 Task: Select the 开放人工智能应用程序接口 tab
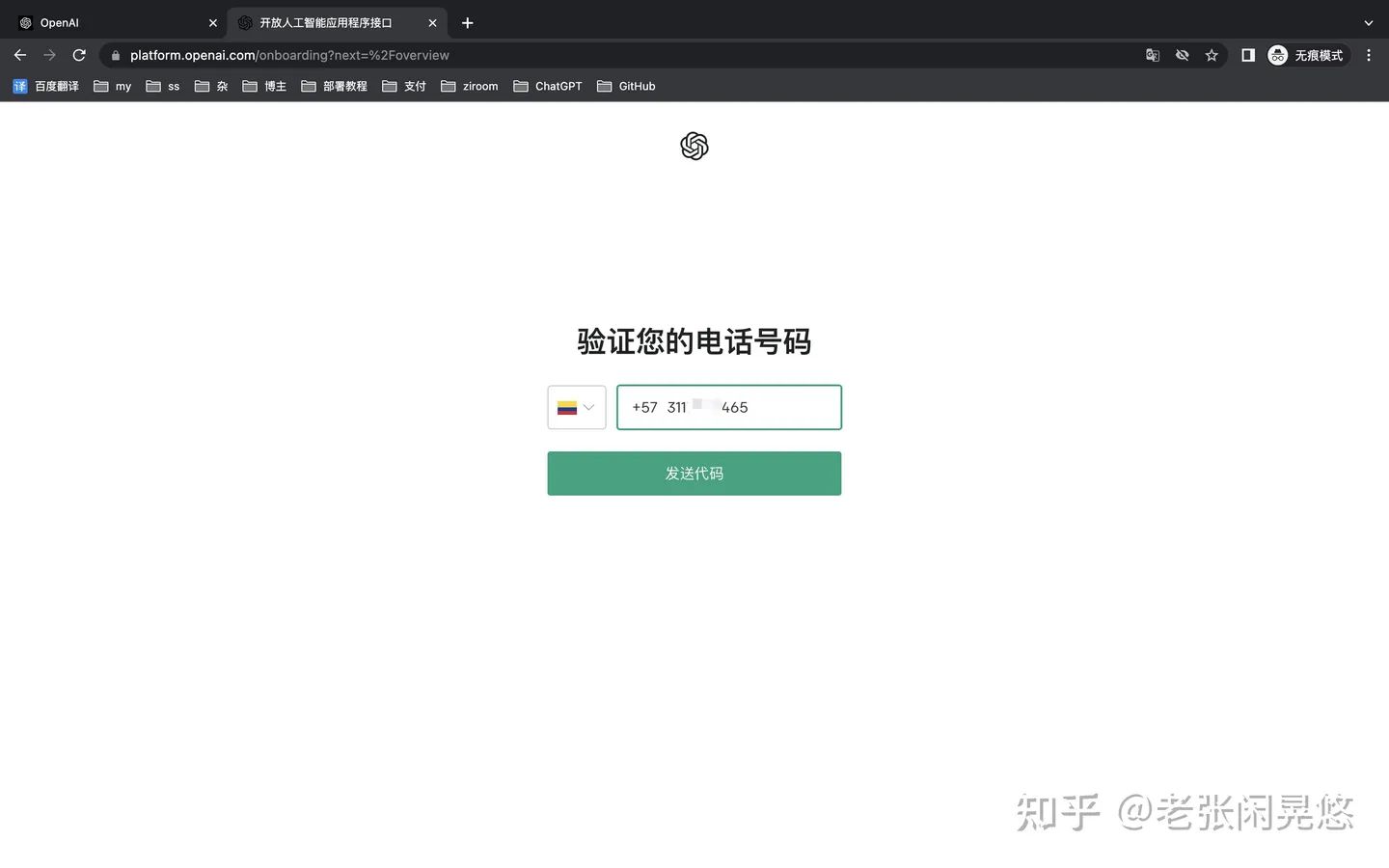[x=328, y=22]
